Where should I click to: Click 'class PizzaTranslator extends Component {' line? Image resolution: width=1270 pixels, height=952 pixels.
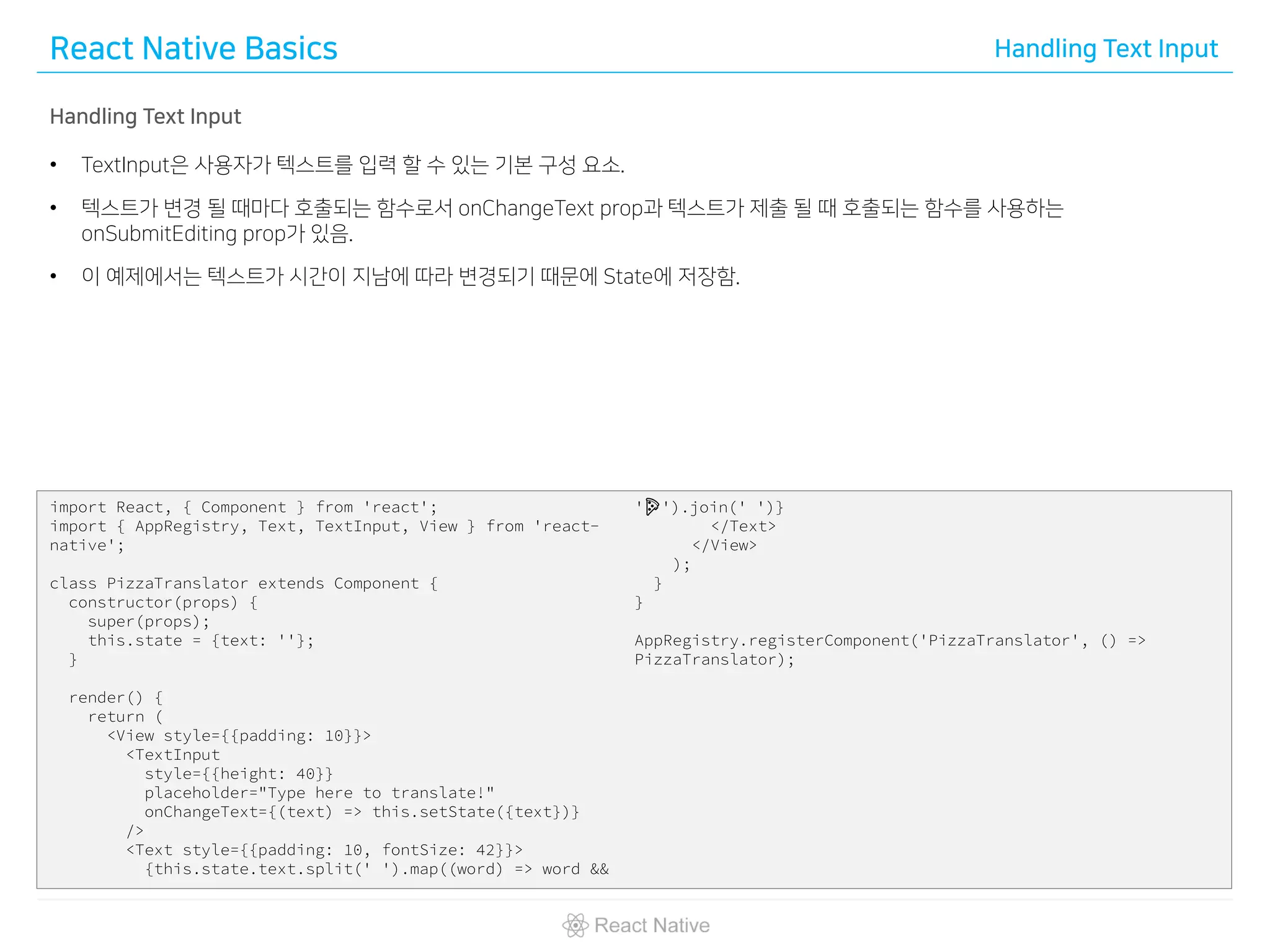point(244,584)
